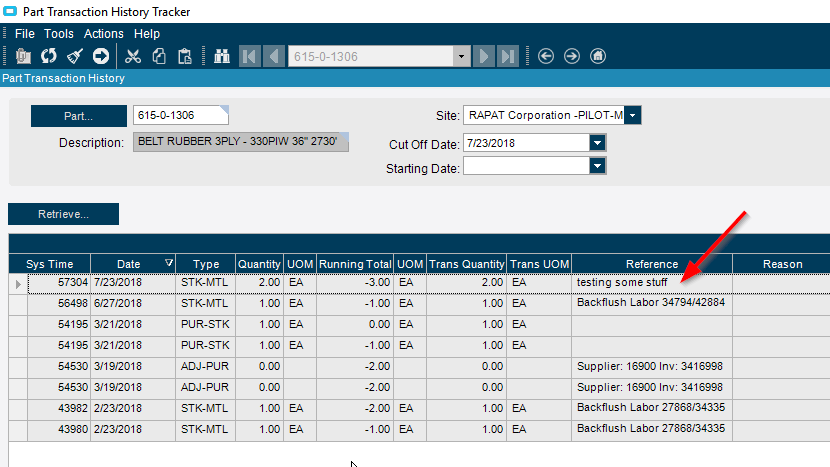
Task: Click the Type column header
Action: [205, 264]
